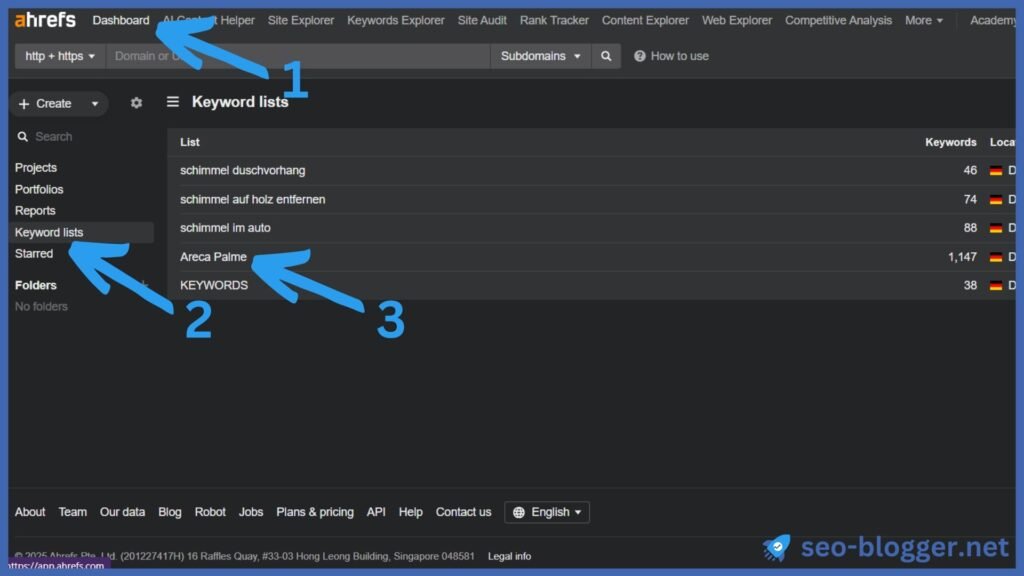Open the schimmel im auto keyword list
Image resolution: width=1024 pixels, height=576 pixels.
[x=225, y=228]
